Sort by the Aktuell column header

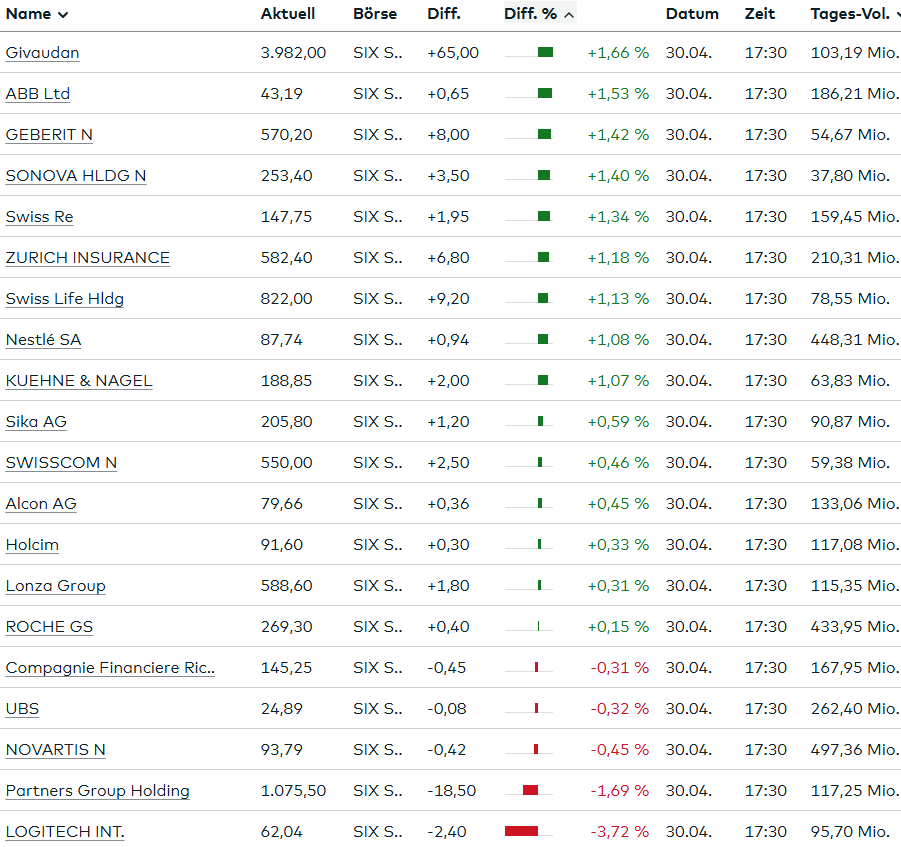coord(288,14)
